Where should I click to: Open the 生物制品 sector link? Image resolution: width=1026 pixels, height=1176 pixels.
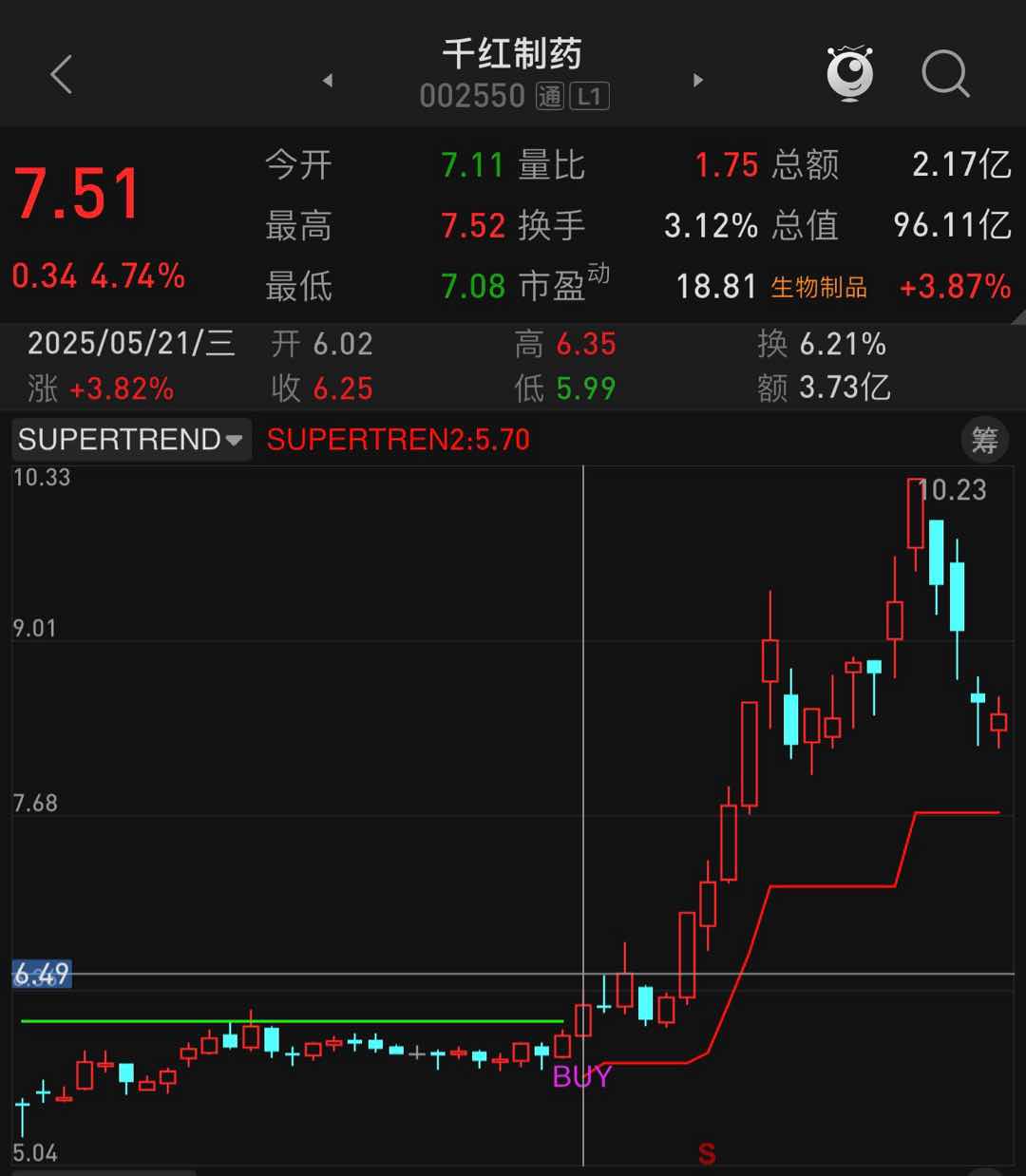point(818,287)
